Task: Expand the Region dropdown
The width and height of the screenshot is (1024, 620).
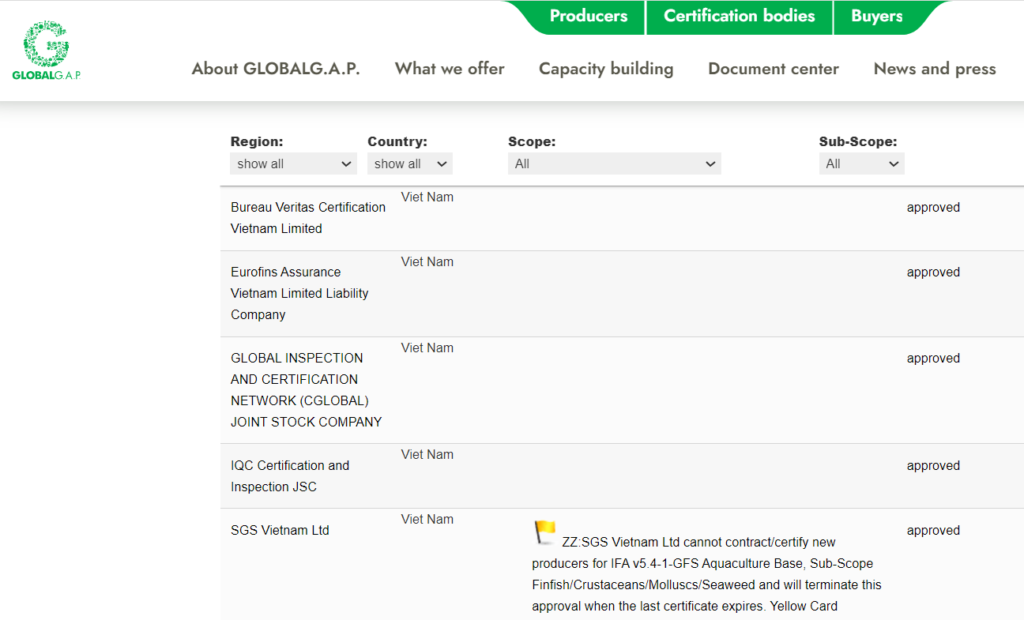Action: (x=293, y=164)
